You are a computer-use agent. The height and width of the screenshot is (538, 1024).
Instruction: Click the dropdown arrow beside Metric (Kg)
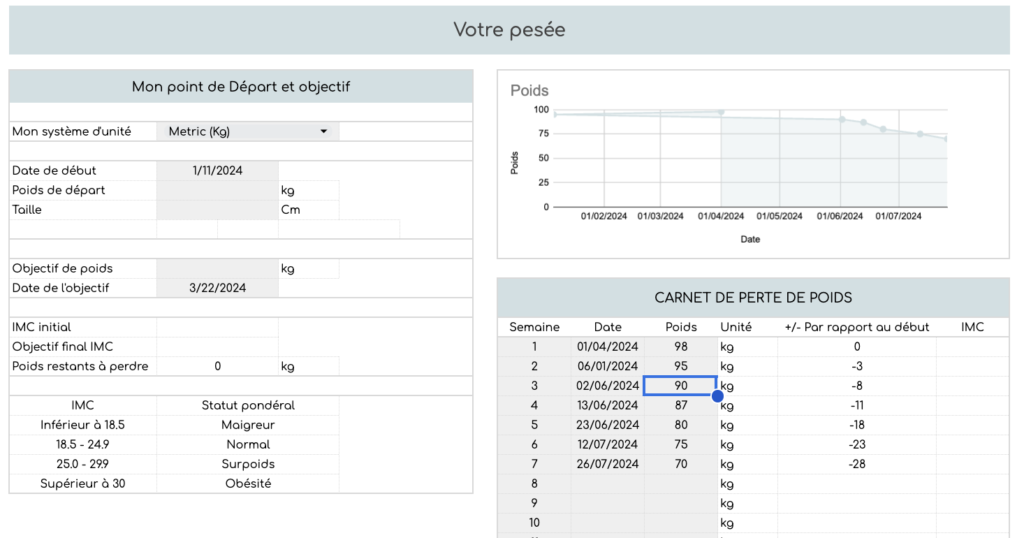pos(323,131)
